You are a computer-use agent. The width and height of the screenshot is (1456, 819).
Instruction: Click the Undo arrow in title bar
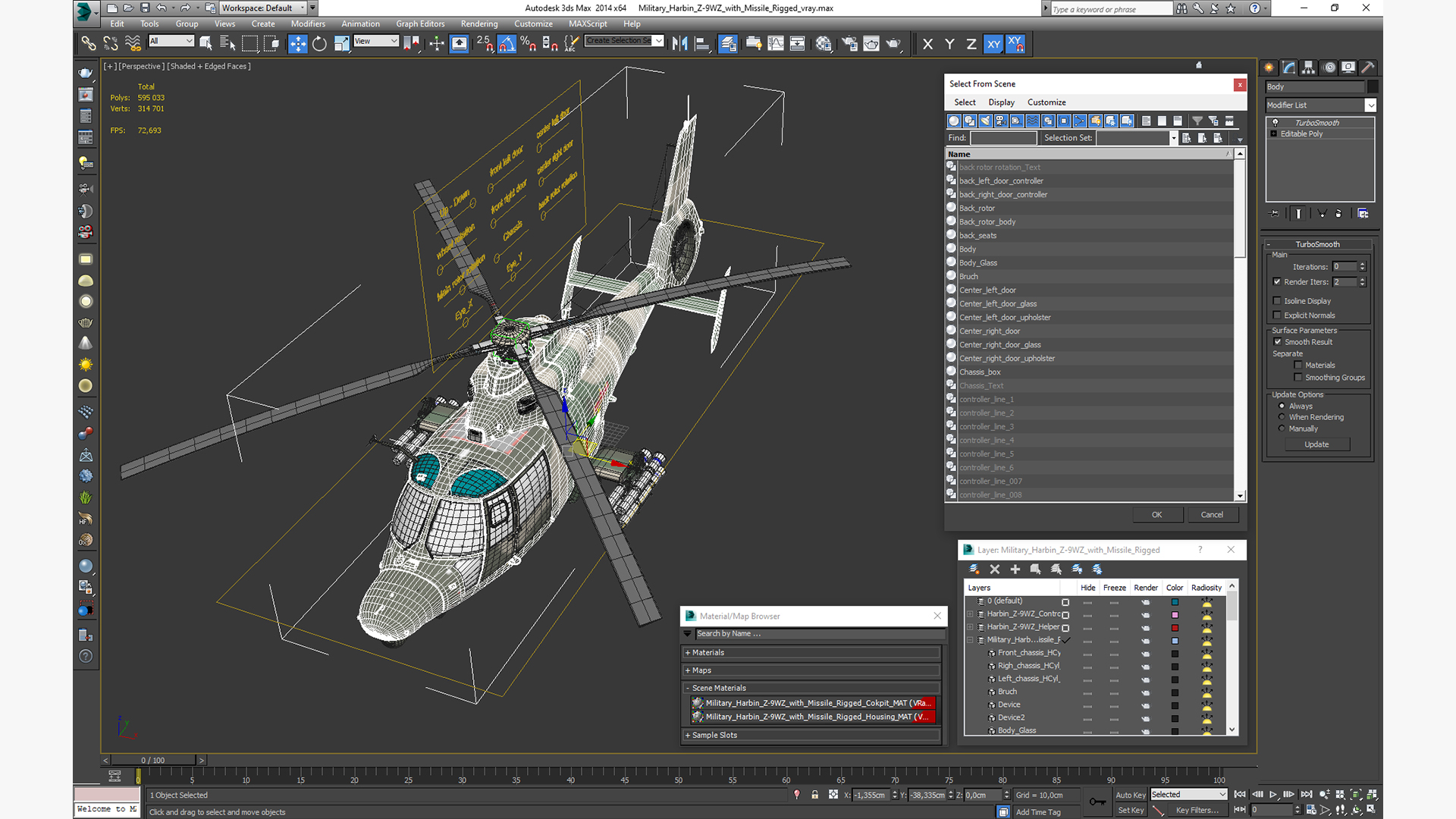coord(162,8)
